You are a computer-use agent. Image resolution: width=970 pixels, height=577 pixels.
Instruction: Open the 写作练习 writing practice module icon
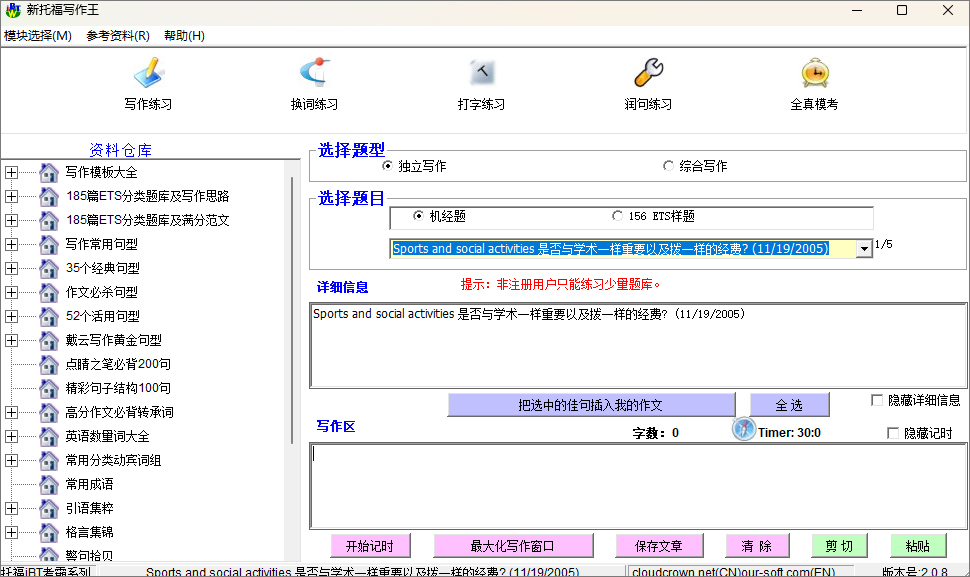point(148,73)
